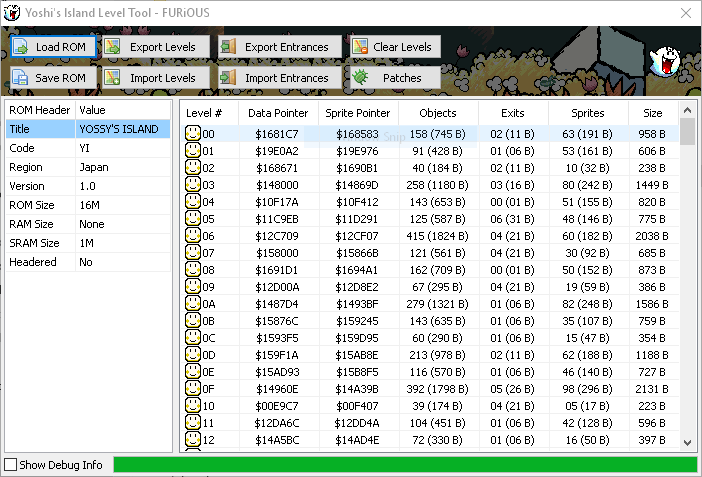Click smiley icon for level 0B
Viewport: 702px width, 477px height.
[193, 321]
